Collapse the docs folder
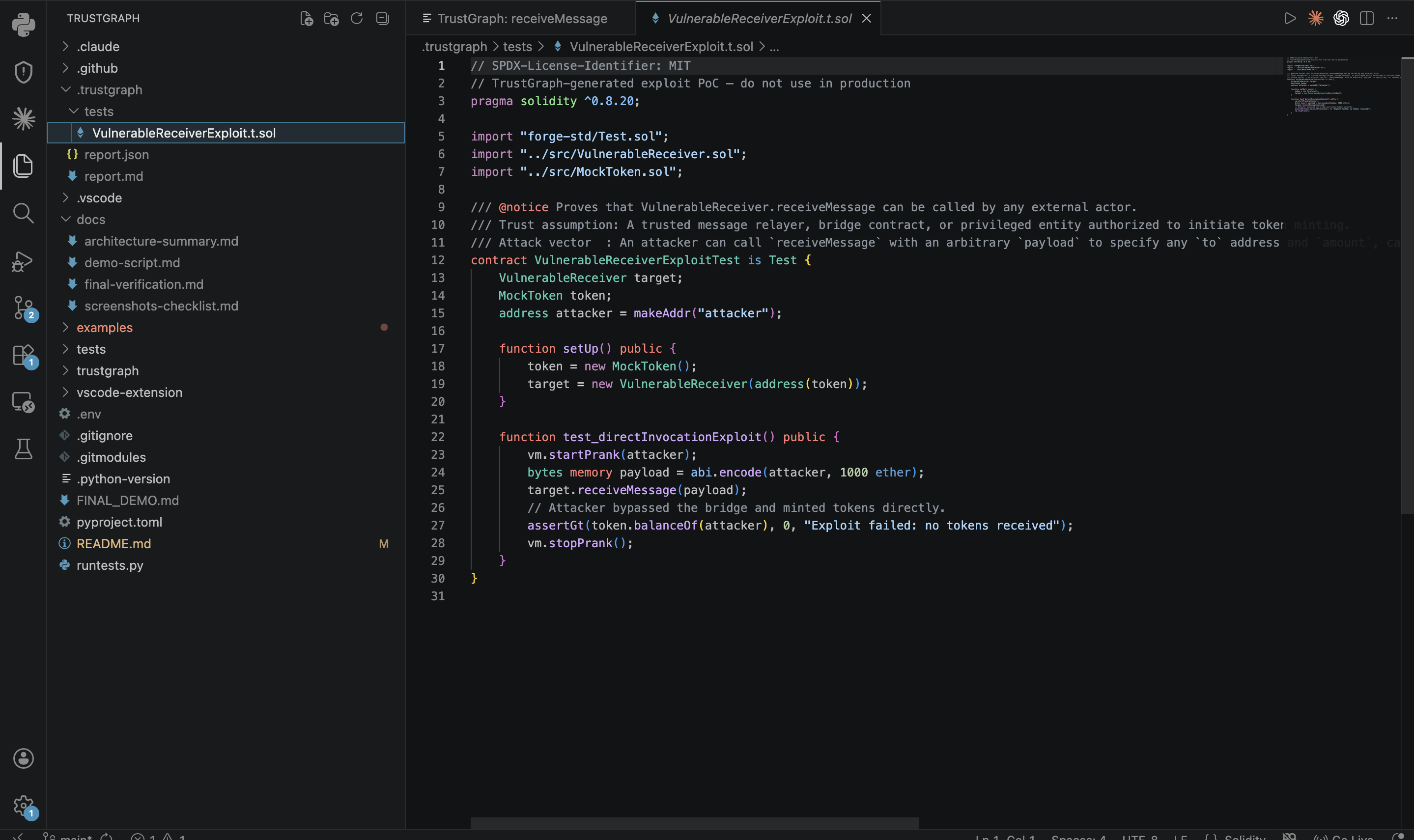 (x=226, y=219)
